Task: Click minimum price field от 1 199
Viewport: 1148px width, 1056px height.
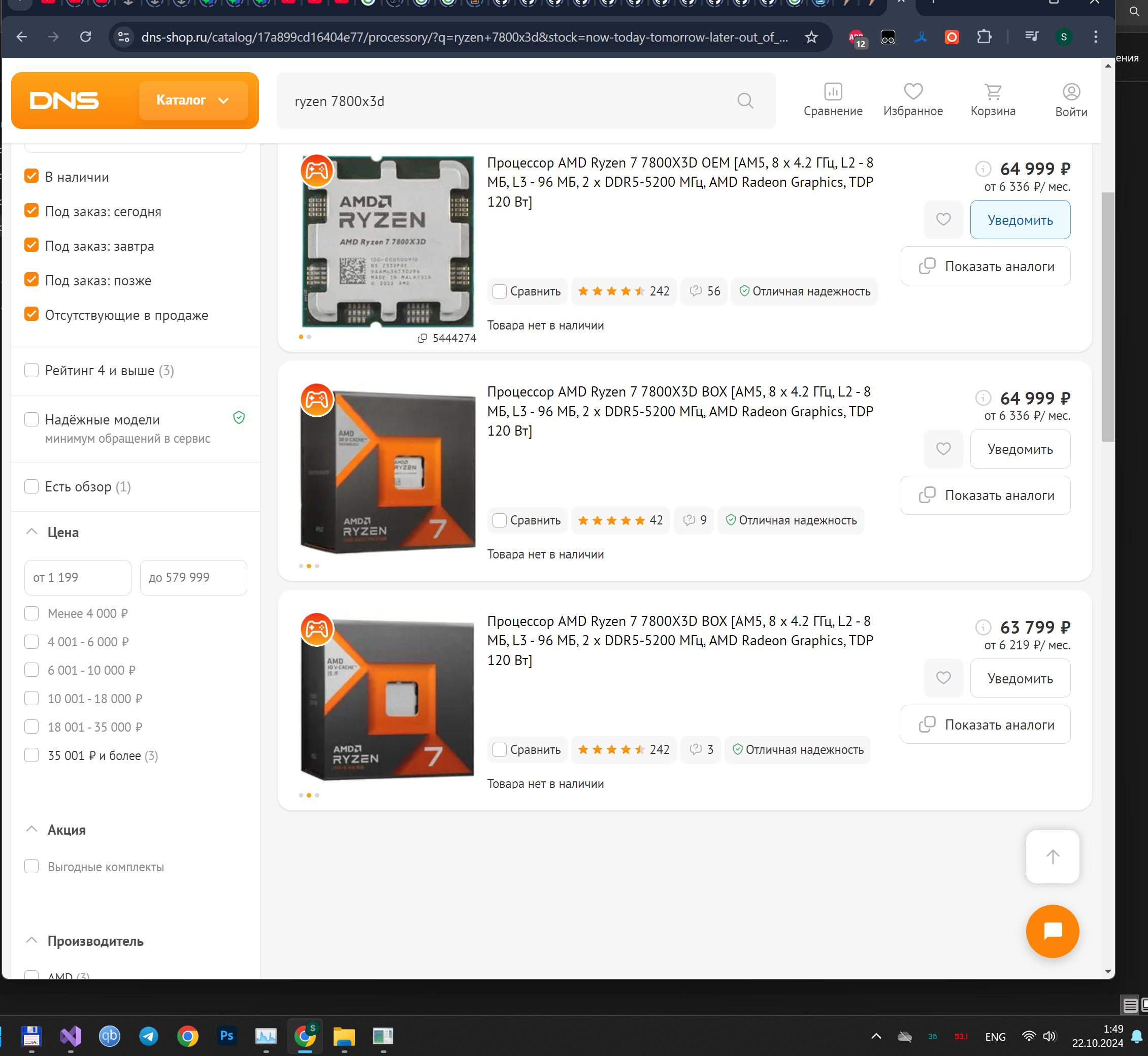Action: click(x=78, y=577)
